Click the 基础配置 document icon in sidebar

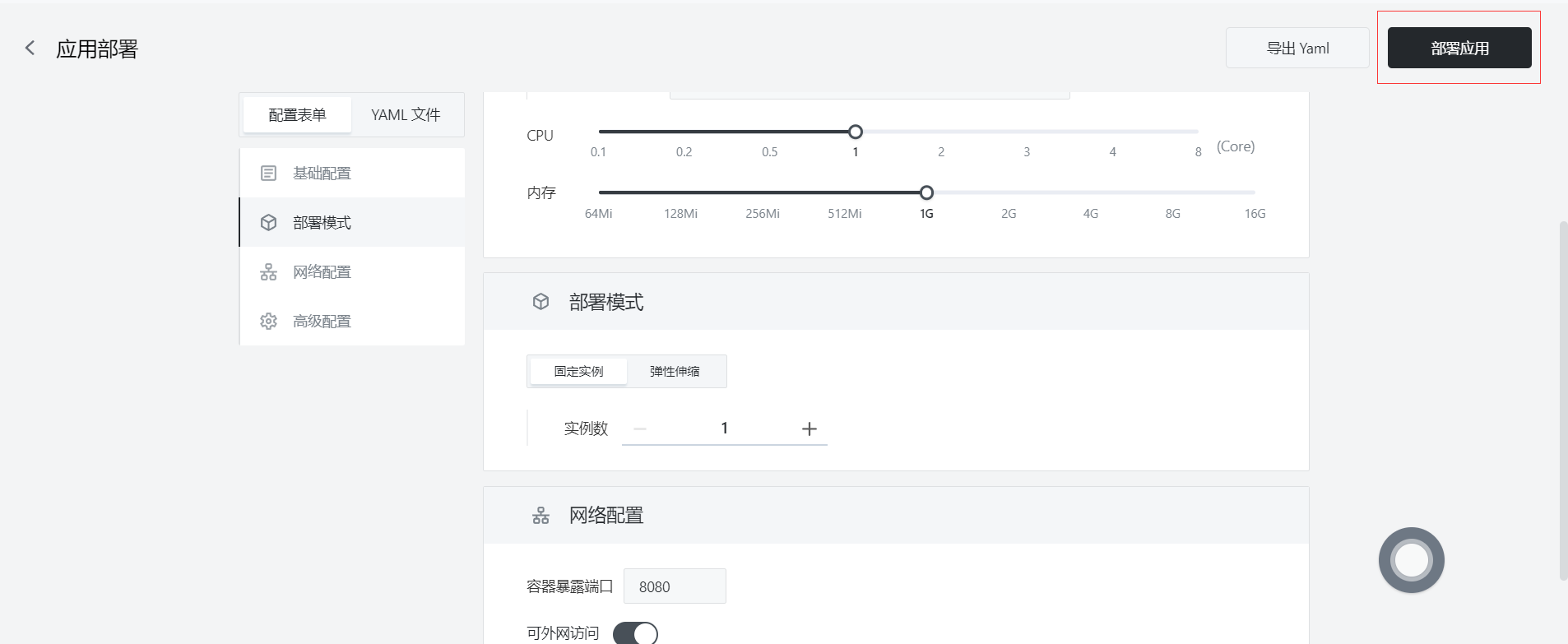(268, 173)
